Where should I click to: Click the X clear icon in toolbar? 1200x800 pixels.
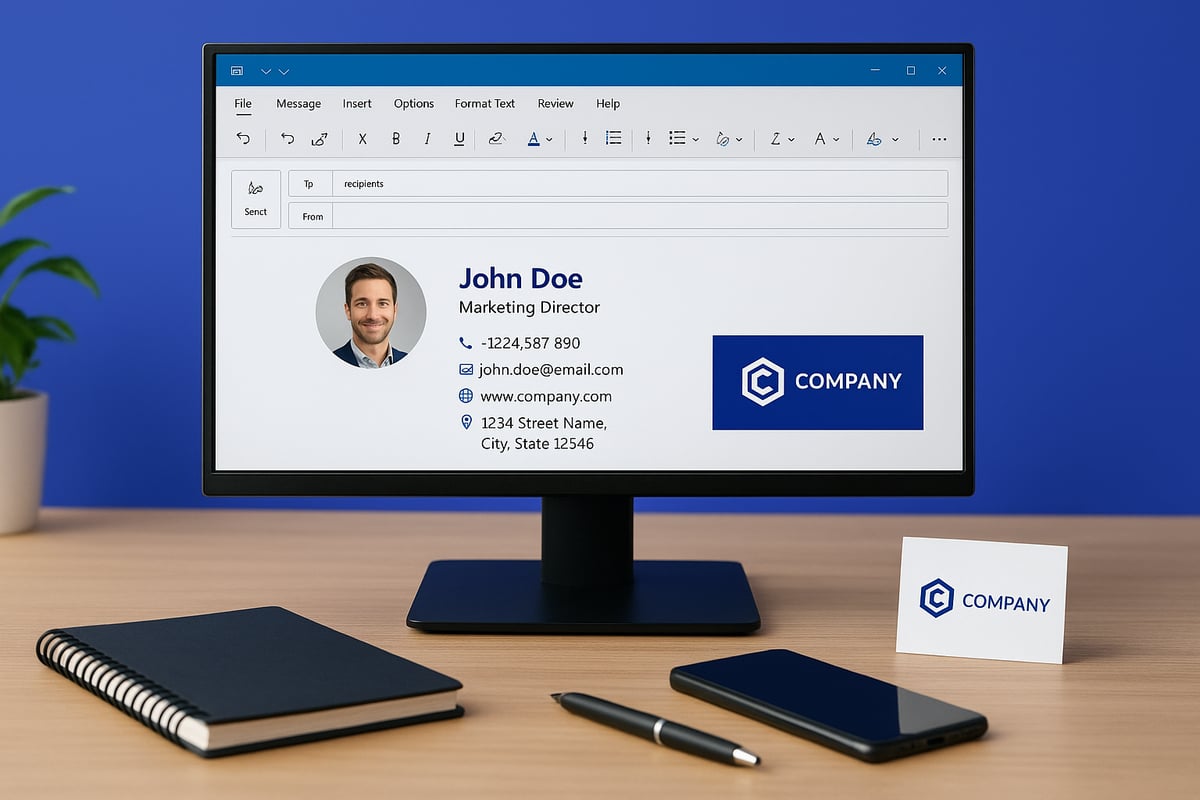(x=362, y=140)
